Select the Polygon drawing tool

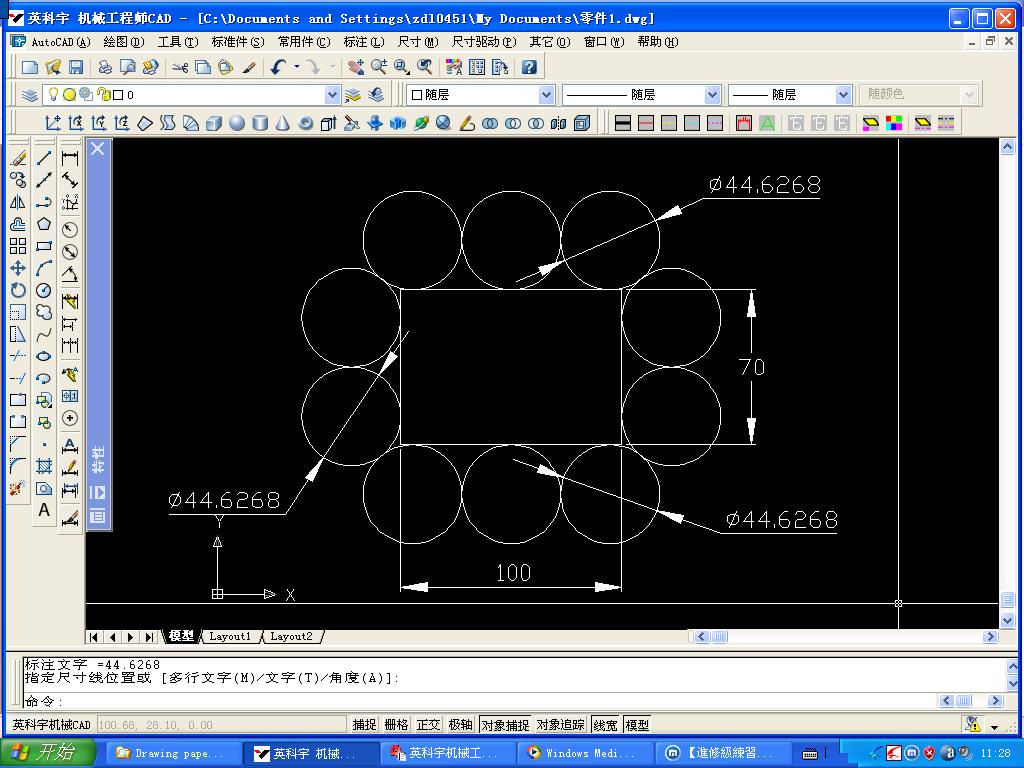tap(44, 224)
